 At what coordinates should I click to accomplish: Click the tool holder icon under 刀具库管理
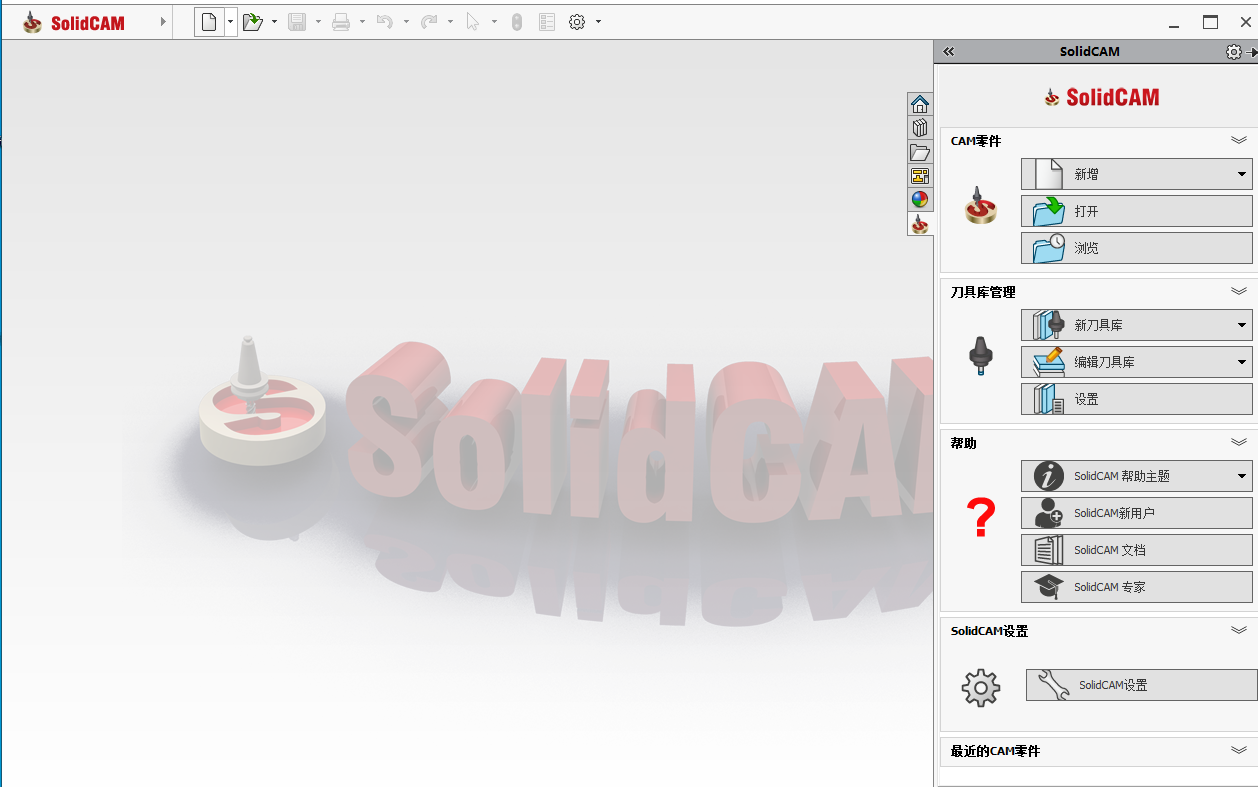(981, 356)
